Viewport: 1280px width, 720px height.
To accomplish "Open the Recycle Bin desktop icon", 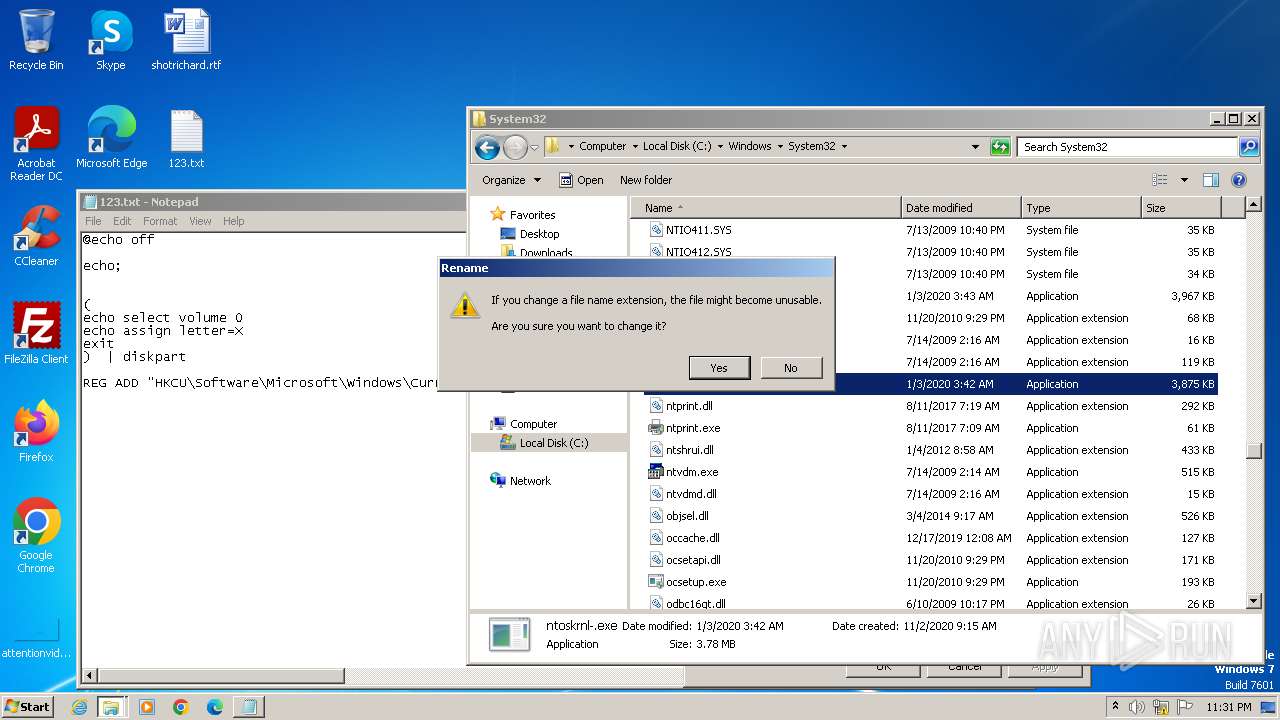I will 36,40.
